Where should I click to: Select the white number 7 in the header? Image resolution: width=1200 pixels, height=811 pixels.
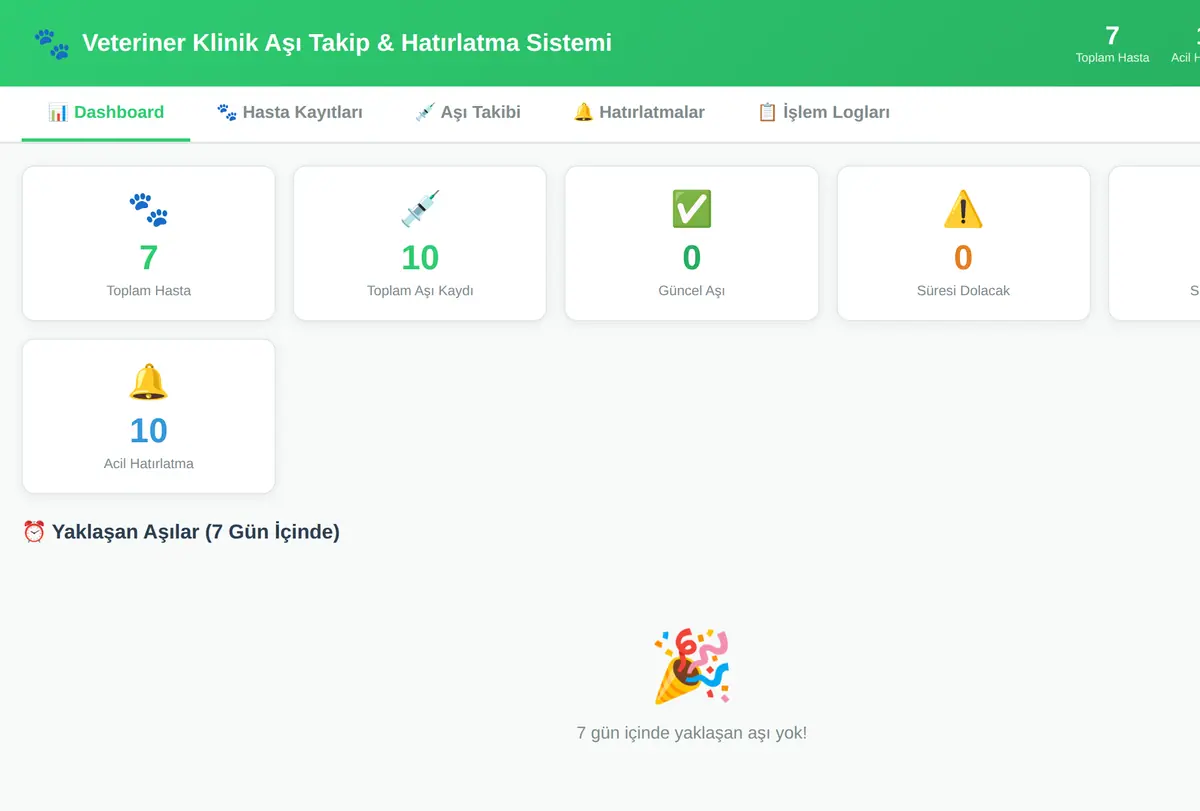click(x=1112, y=36)
